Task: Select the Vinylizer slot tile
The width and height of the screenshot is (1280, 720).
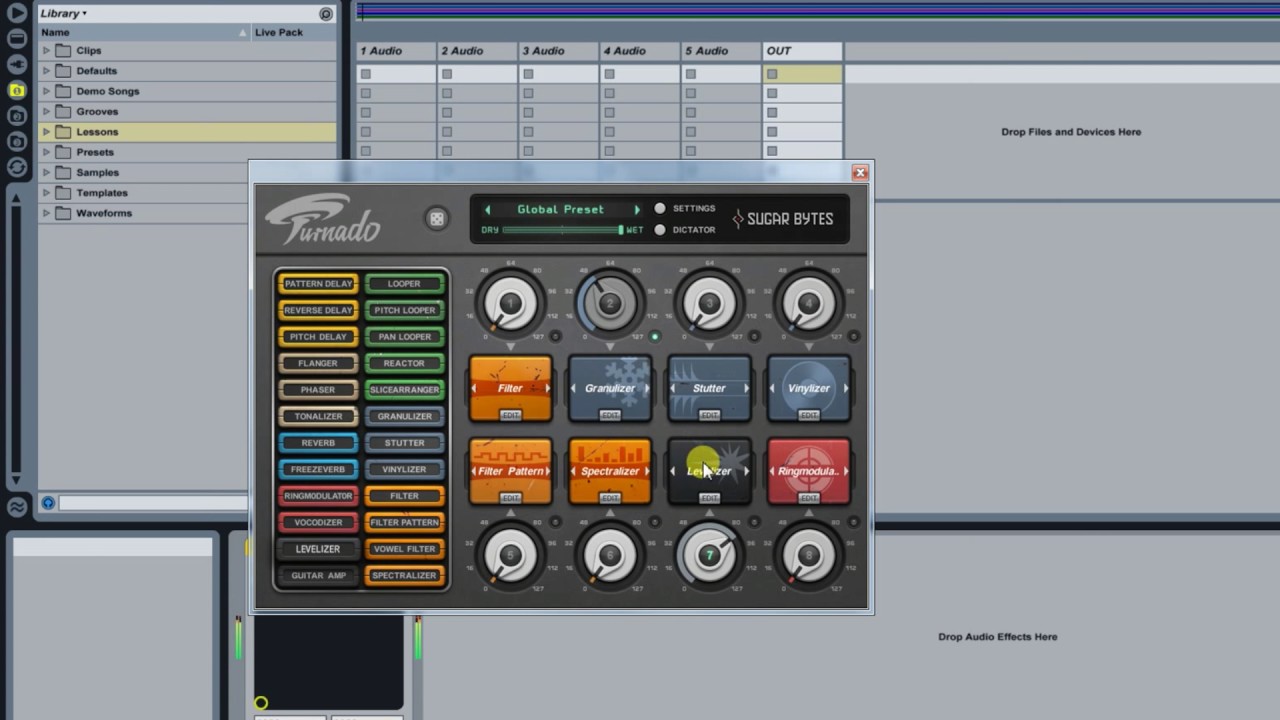Action: coord(808,388)
